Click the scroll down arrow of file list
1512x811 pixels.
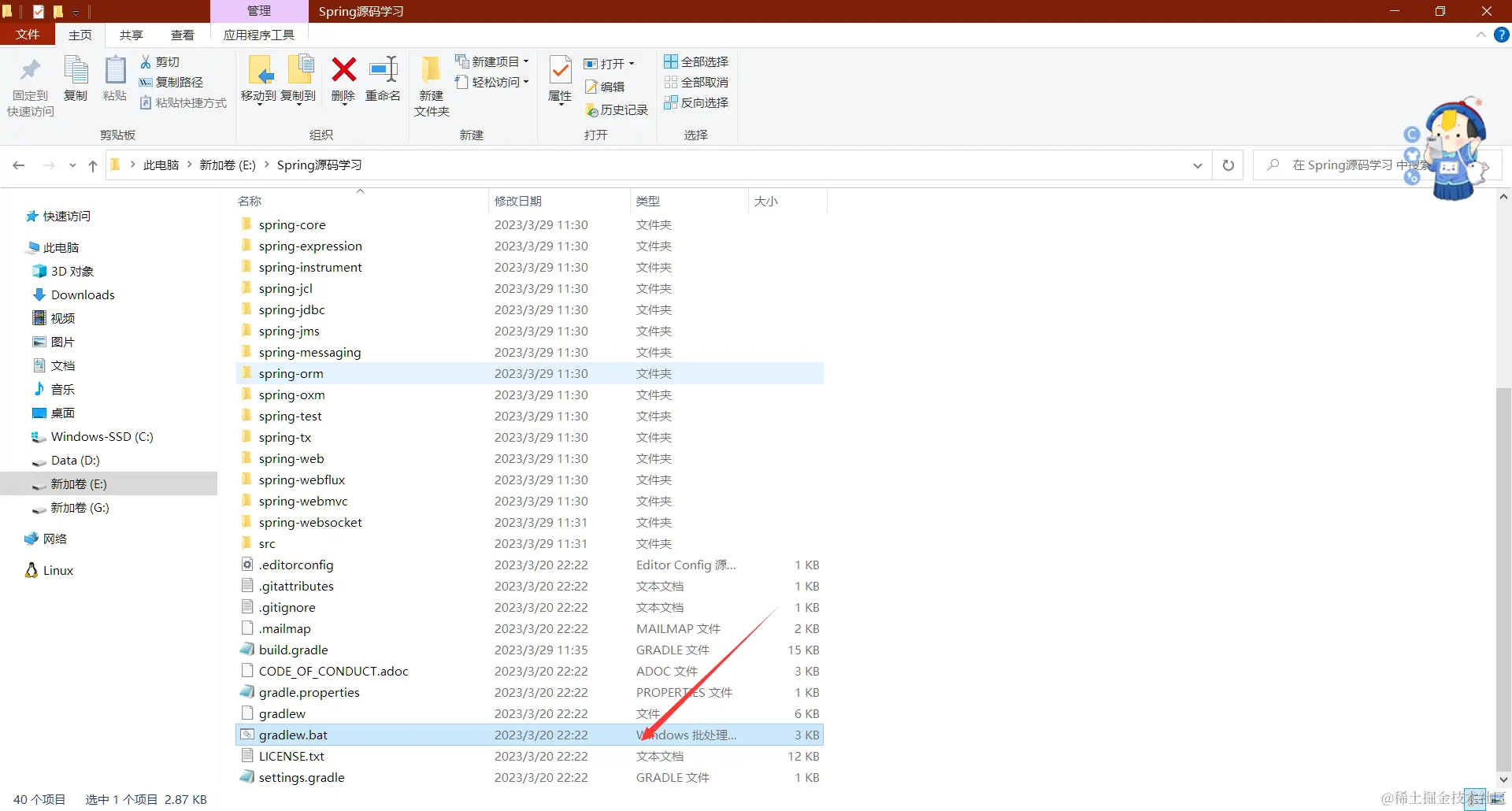click(x=1503, y=780)
